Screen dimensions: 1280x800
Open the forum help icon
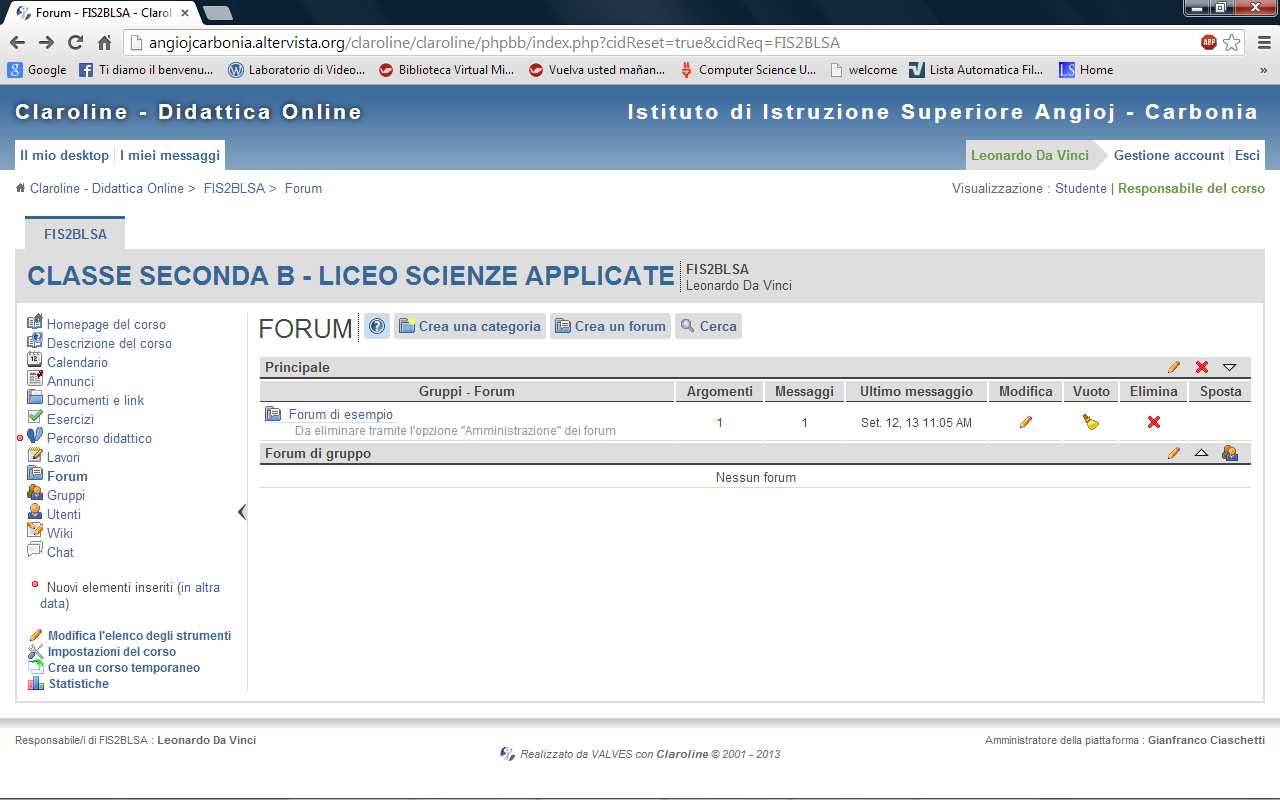(x=376, y=326)
